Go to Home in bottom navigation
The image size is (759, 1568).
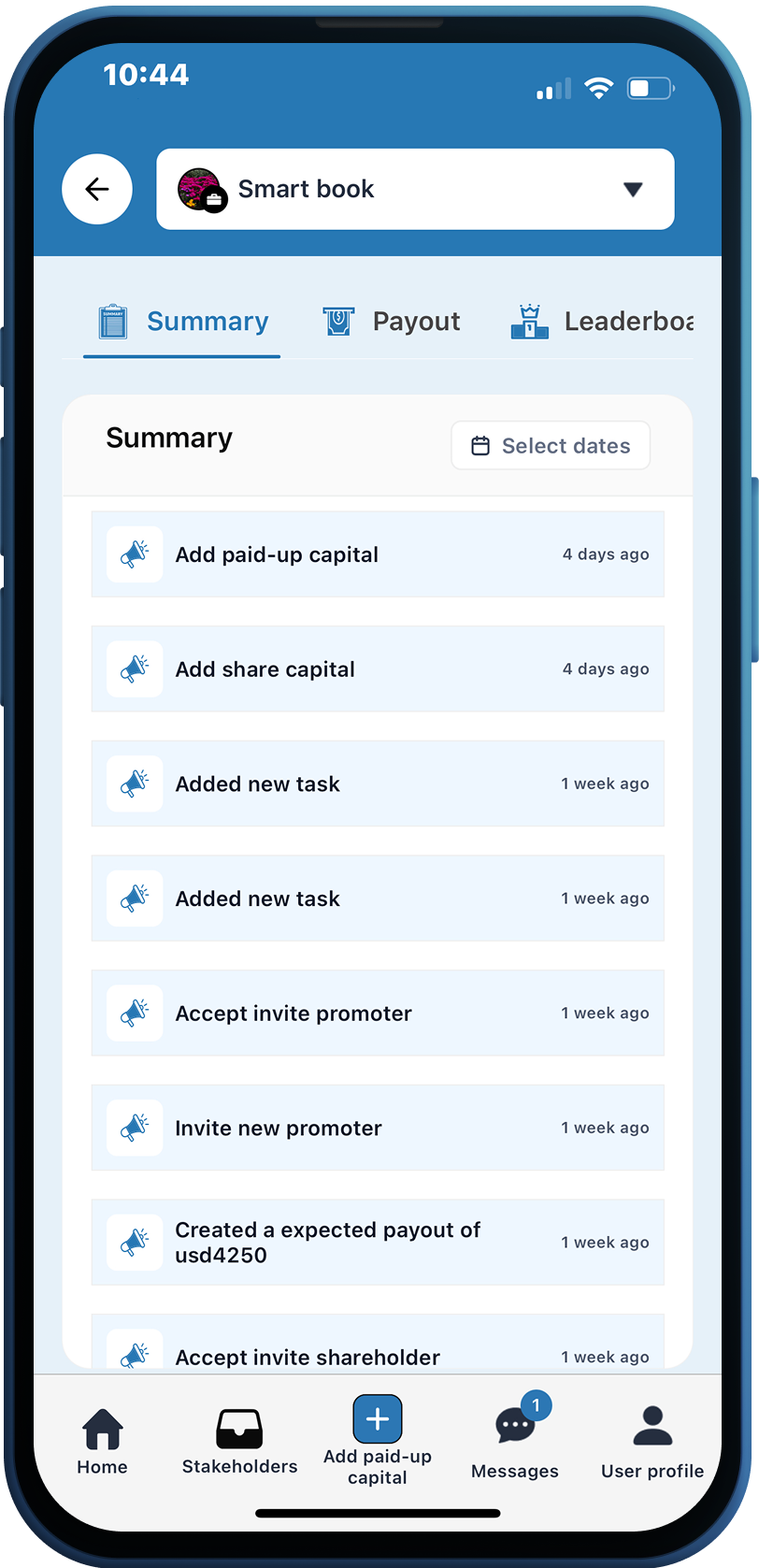[x=103, y=1442]
